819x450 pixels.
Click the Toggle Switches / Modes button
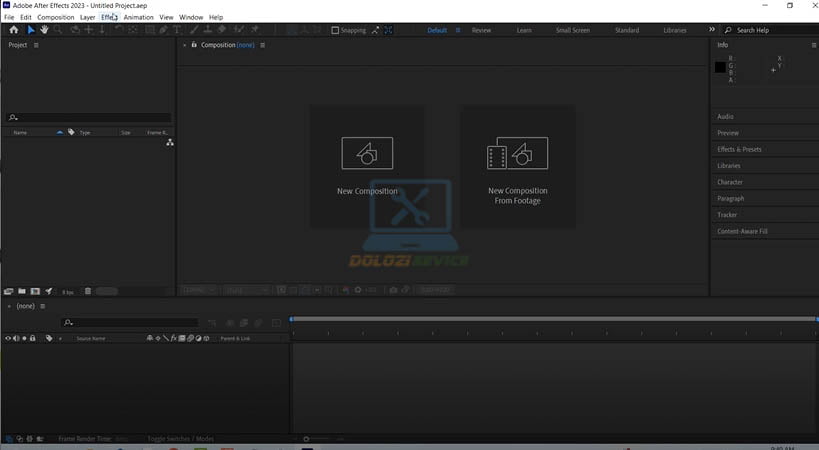point(180,439)
